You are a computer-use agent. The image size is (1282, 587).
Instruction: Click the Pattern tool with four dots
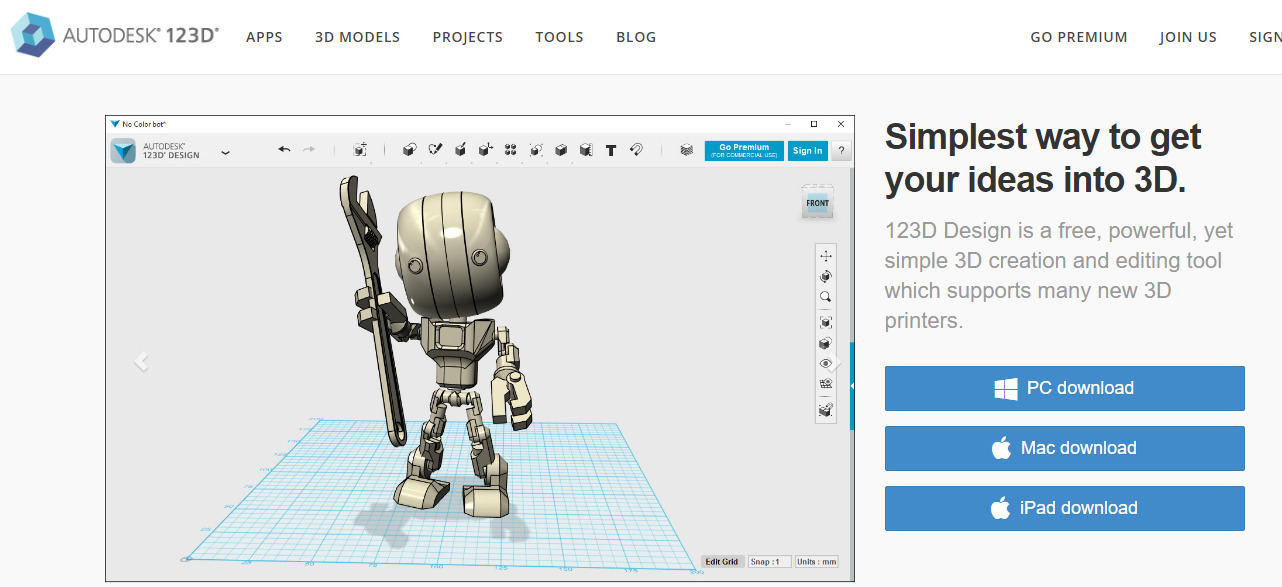[511, 150]
